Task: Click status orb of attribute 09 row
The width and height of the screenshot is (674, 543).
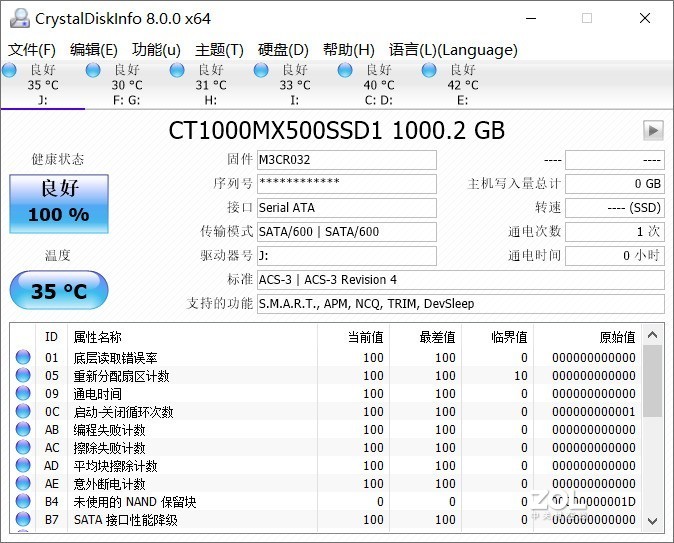Action: (23, 393)
